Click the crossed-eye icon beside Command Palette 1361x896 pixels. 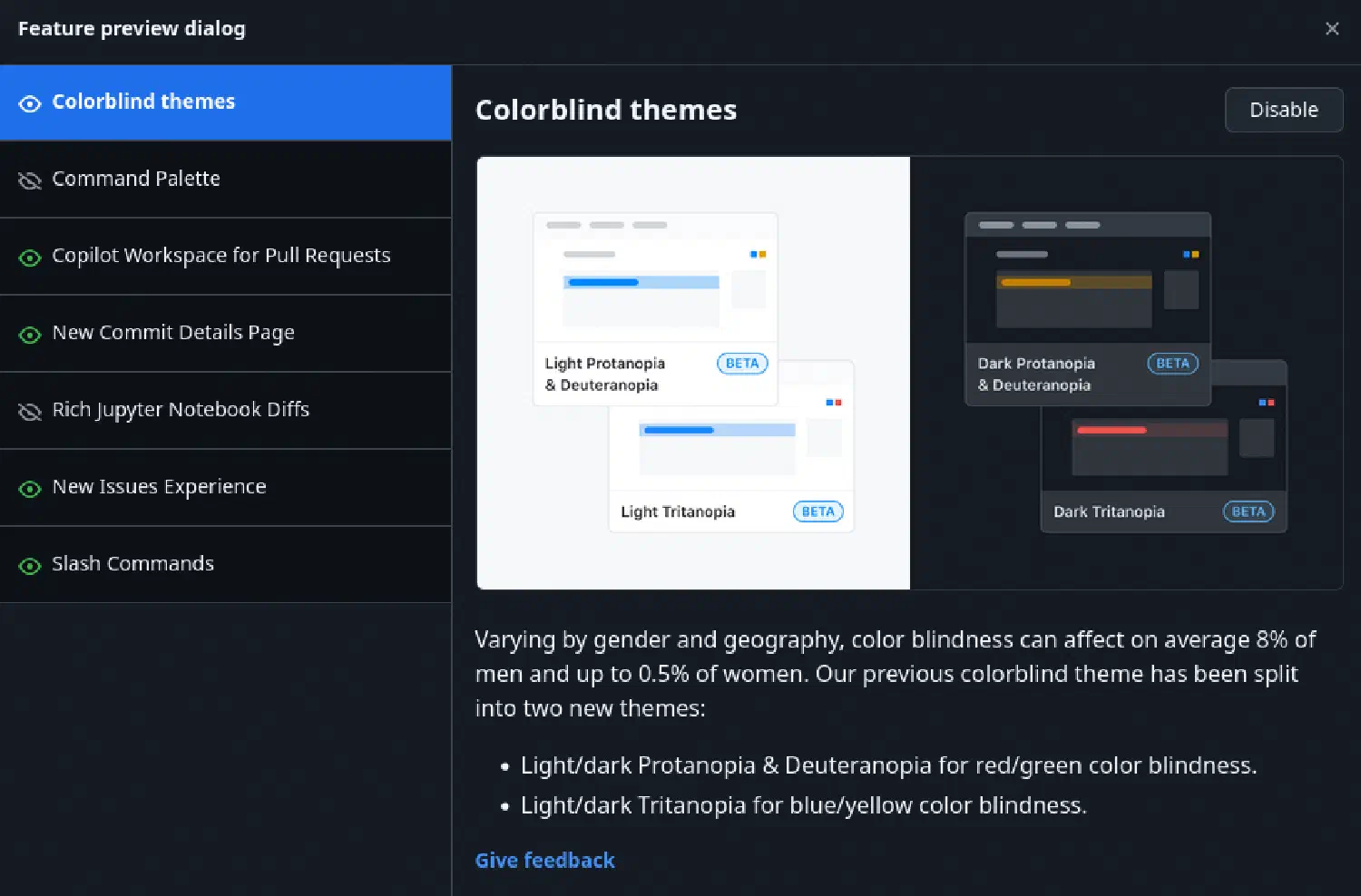coord(30,180)
